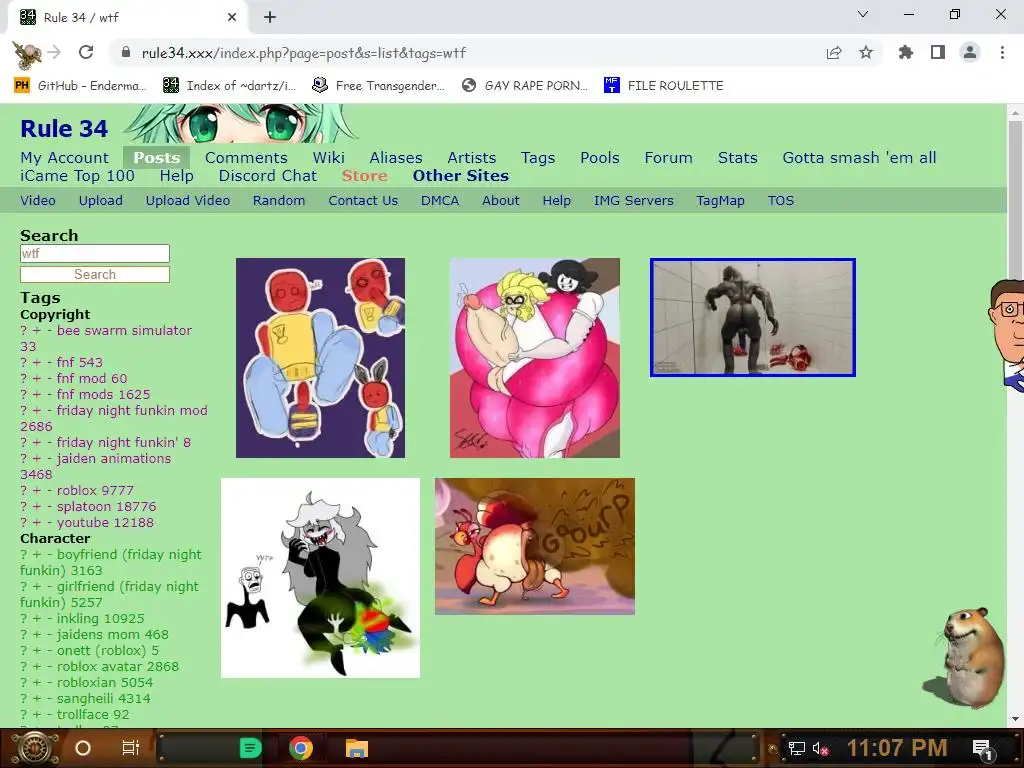This screenshot has width=1024, height=768.
Task: Click the 'Search' button
Action: (95, 274)
